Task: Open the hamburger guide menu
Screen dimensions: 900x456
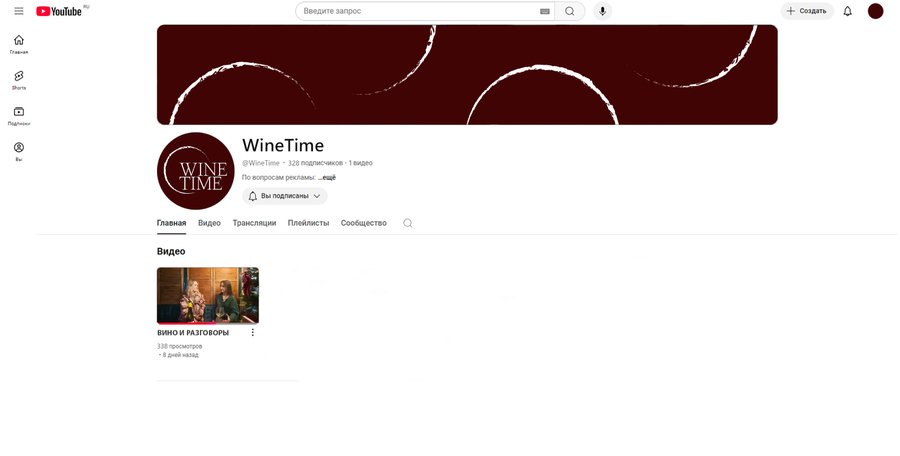Action: (x=19, y=11)
